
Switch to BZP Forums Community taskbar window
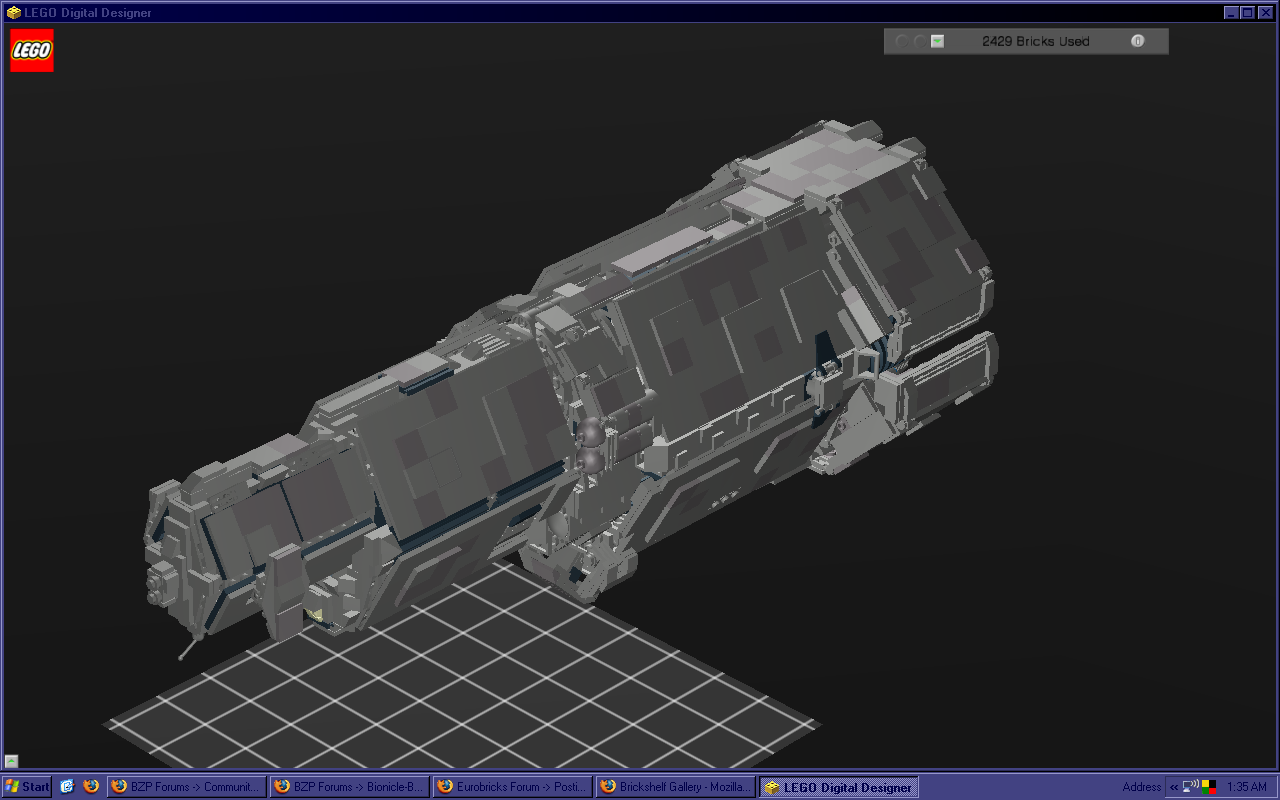click(187, 787)
